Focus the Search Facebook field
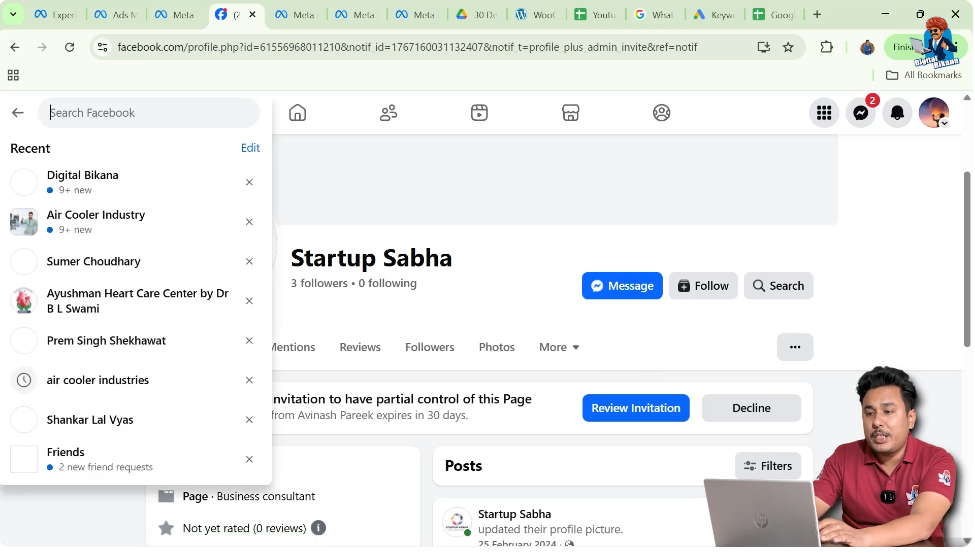 coord(149,113)
